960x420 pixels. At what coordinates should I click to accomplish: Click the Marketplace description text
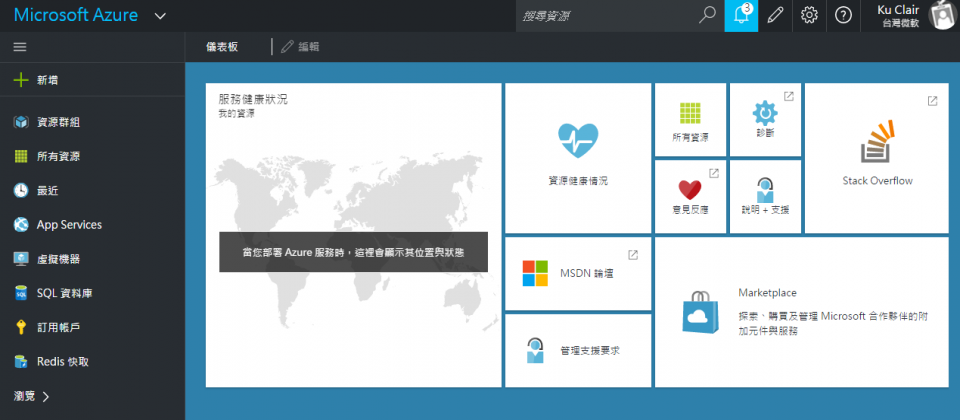click(x=833, y=324)
